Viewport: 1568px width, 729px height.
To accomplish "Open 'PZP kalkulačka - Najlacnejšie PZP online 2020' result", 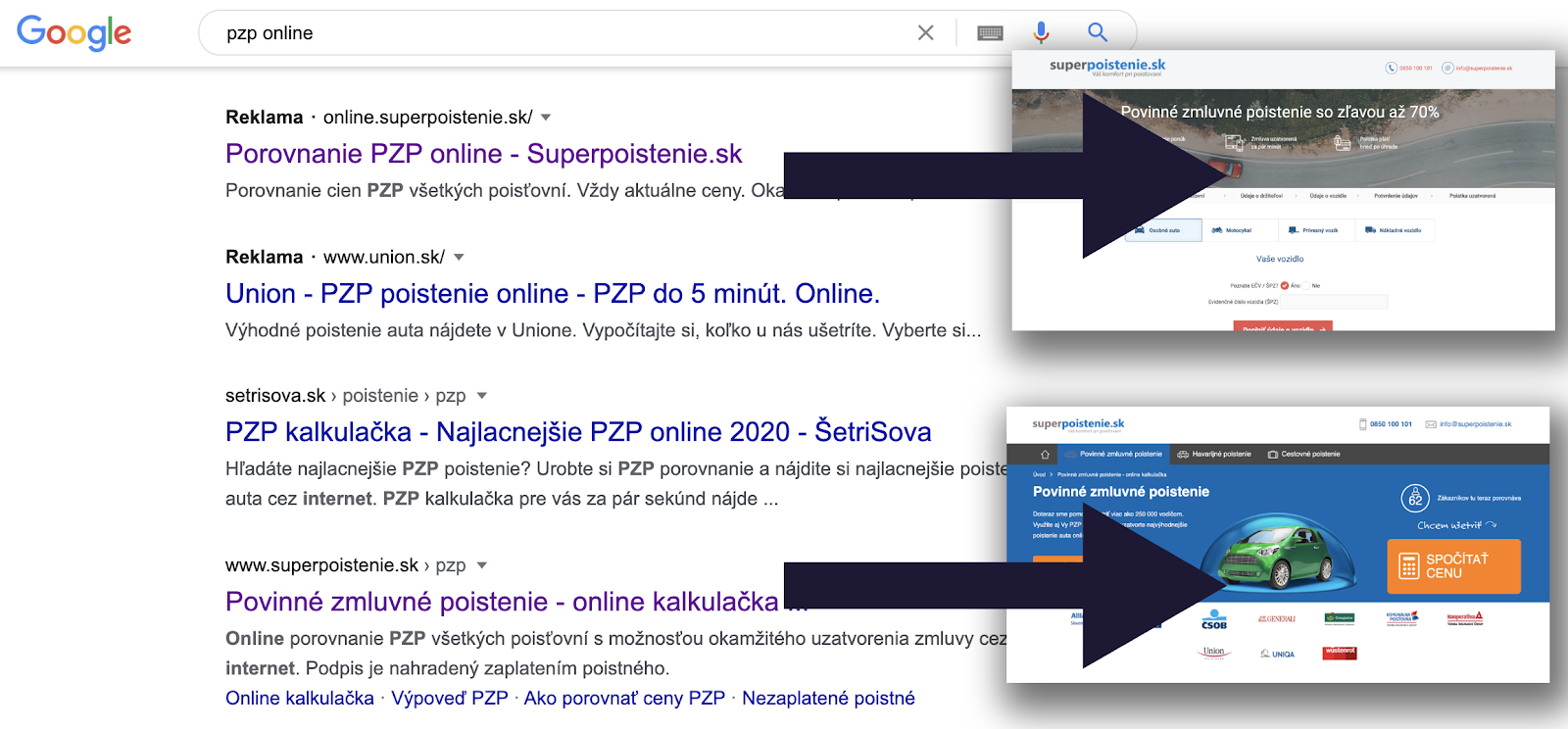I will tap(578, 432).
